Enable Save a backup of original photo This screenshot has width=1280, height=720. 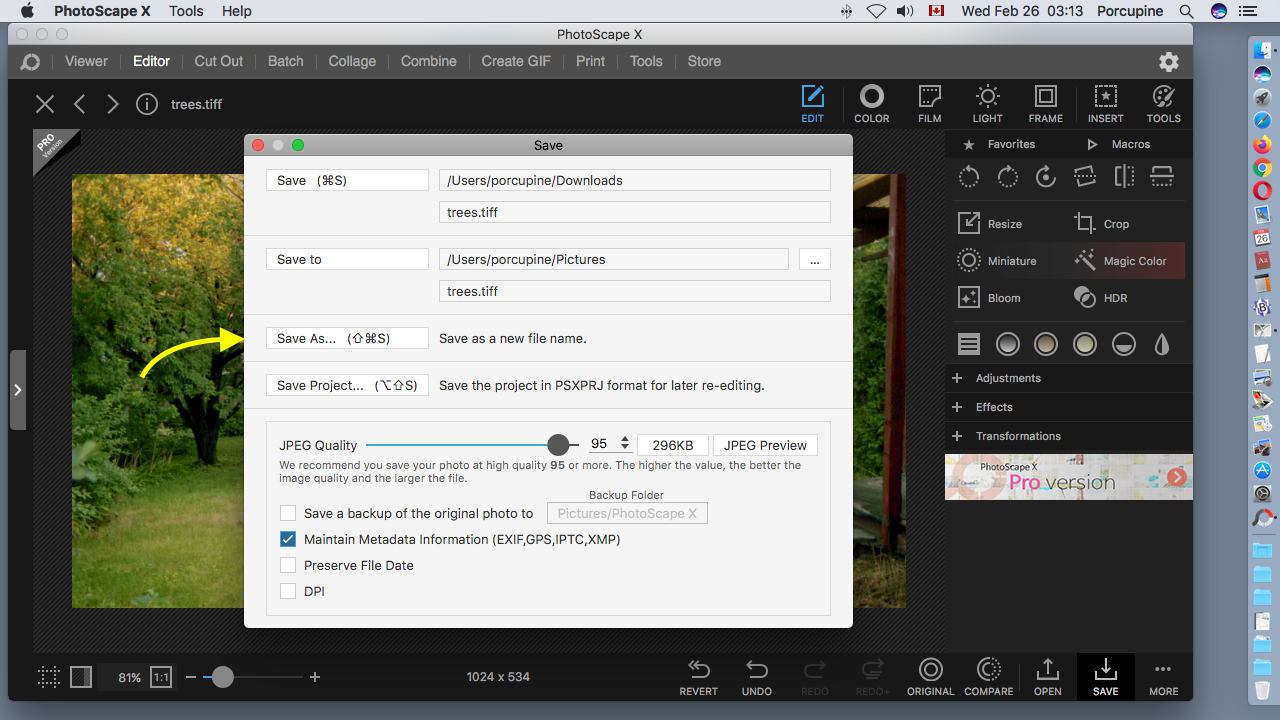tap(288, 513)
